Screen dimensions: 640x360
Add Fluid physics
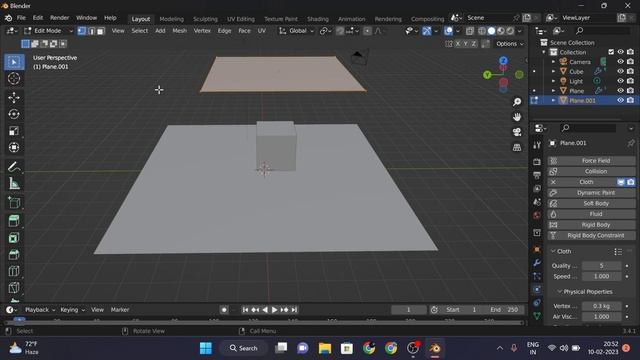pos(591,214)
